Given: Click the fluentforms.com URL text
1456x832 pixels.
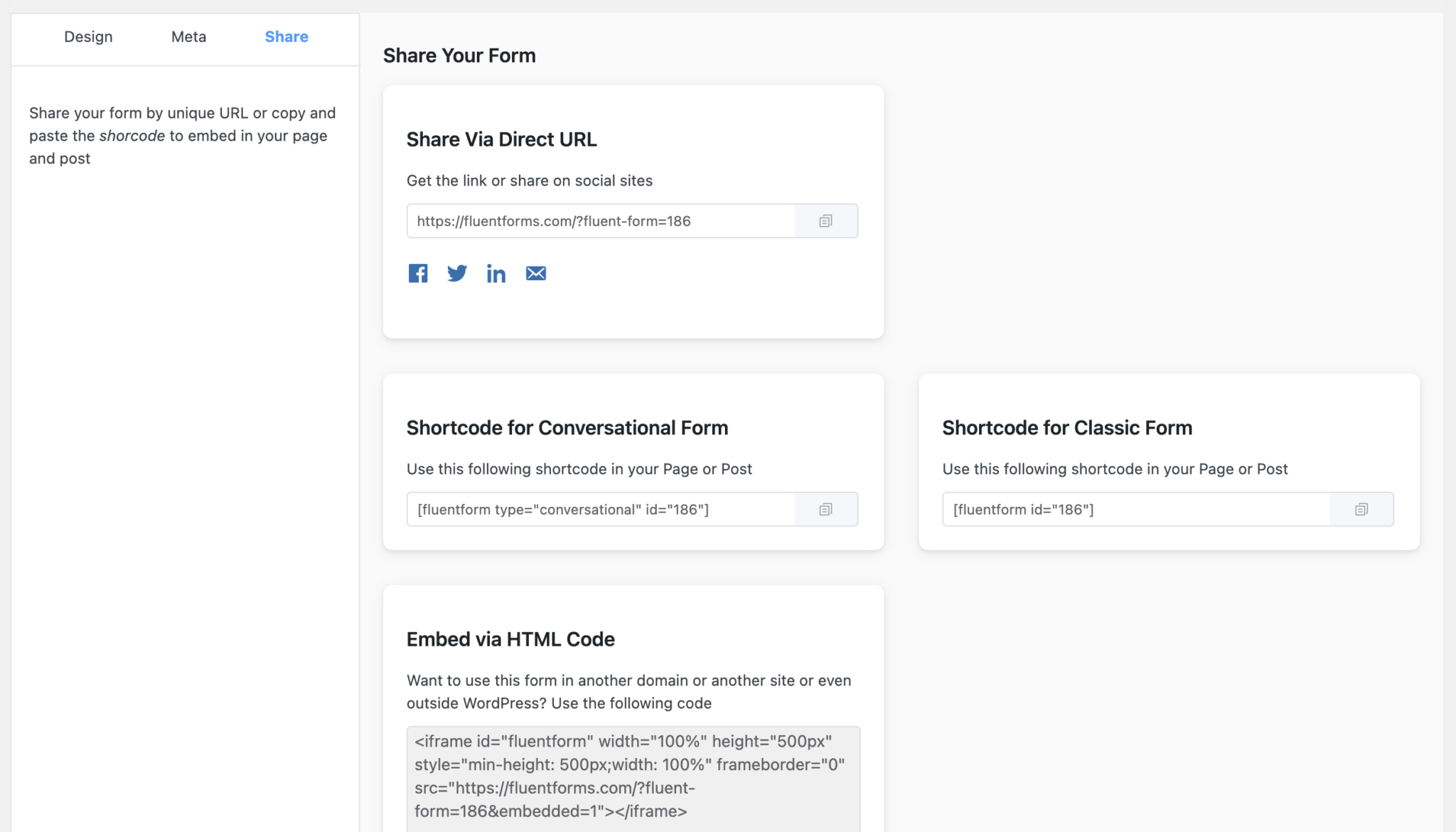Looking at the screenshot, I should pos(553,220).
